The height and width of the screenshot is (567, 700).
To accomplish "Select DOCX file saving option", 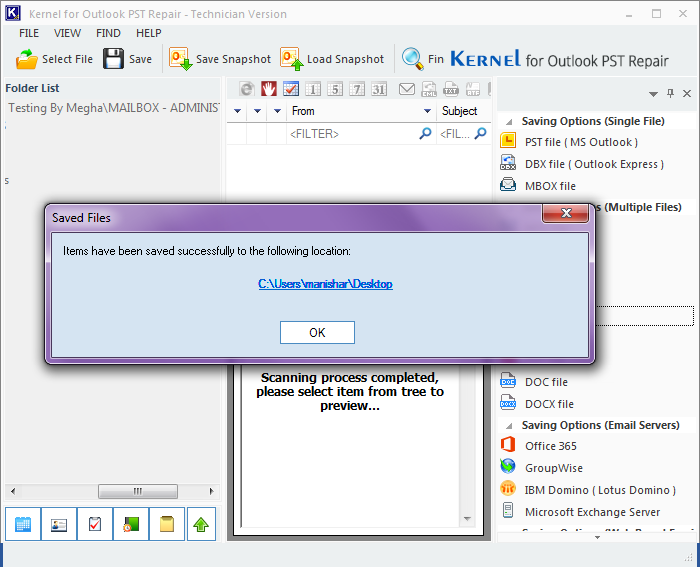I will [549, 404].
